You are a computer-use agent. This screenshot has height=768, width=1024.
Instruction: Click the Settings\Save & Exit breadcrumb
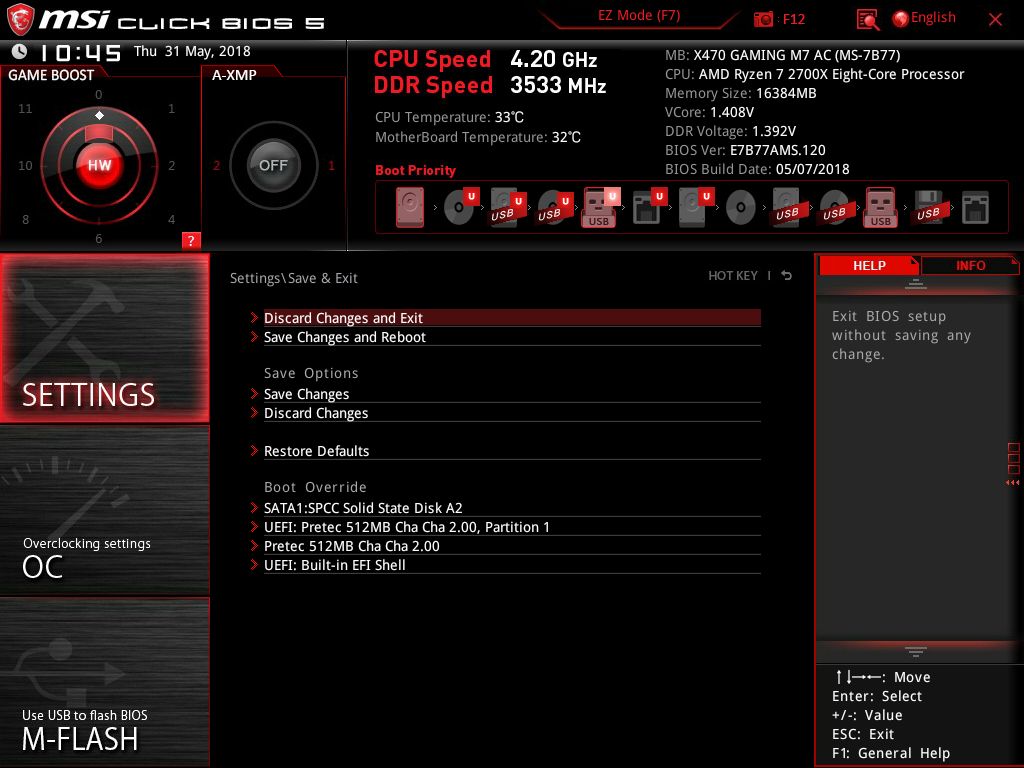point(294,278)
